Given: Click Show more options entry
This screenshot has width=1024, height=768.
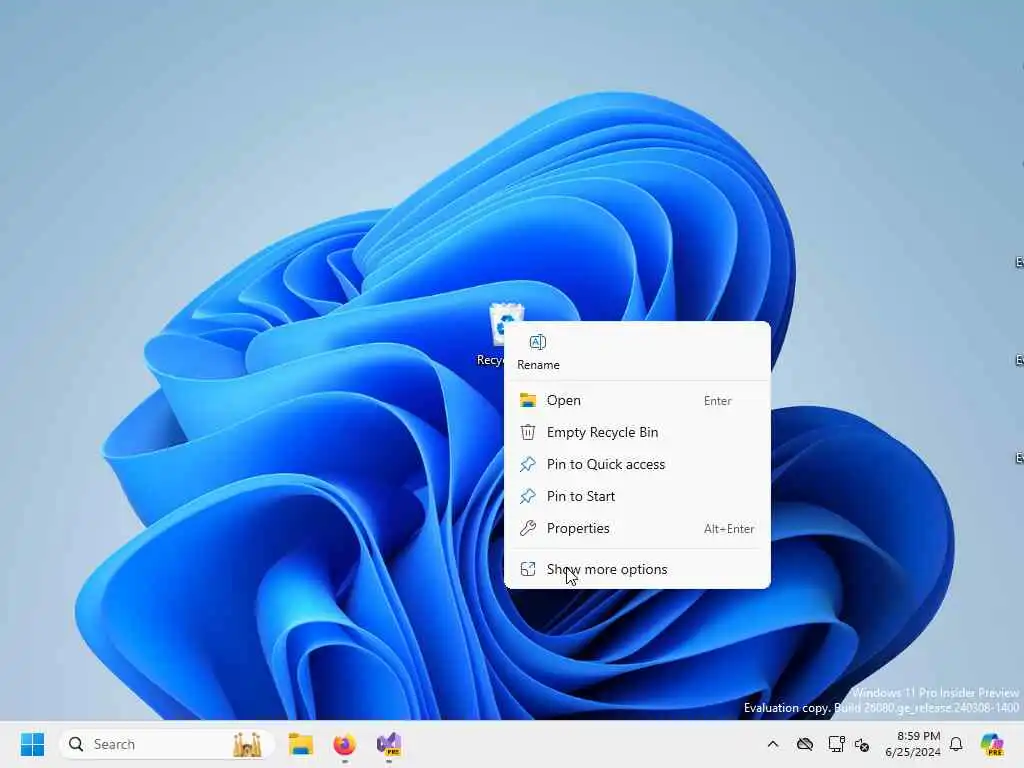Looking at the screenshot, I should click(637, 569).
